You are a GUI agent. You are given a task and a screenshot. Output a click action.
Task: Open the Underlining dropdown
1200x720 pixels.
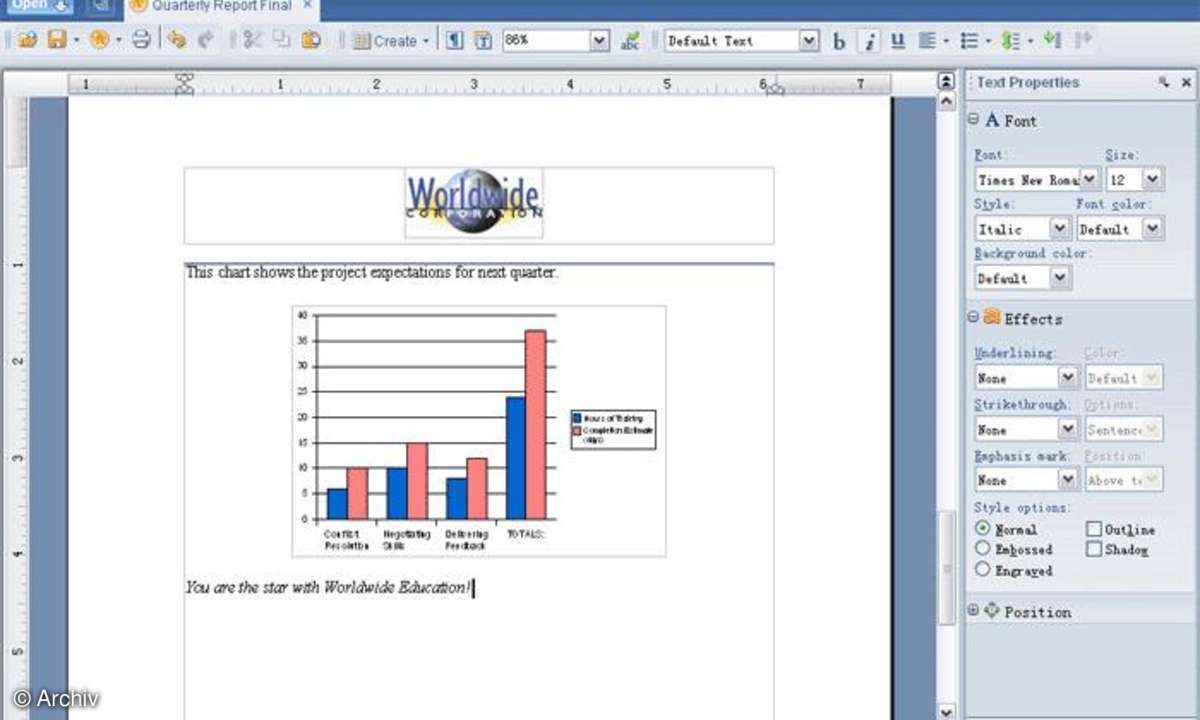[1067, 378]
